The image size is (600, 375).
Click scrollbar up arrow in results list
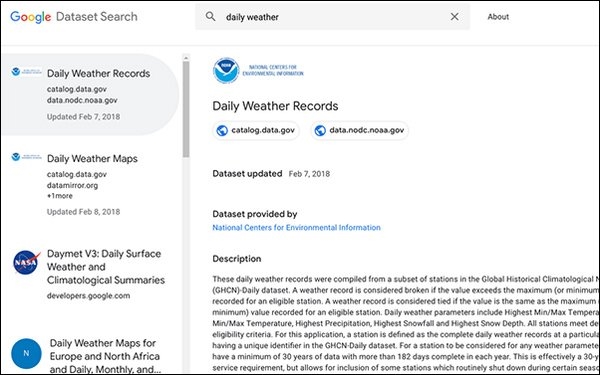[186, 58]
